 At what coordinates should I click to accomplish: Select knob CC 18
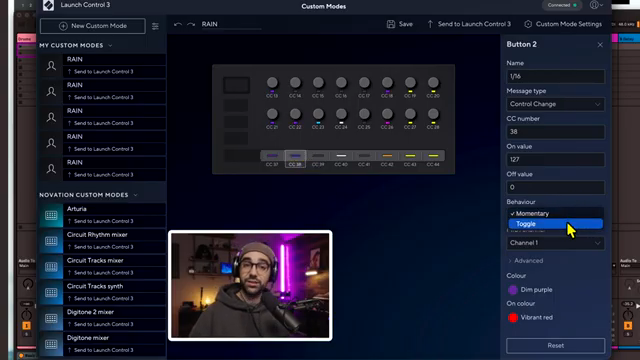pyautogui.click(x=387, y=83)
